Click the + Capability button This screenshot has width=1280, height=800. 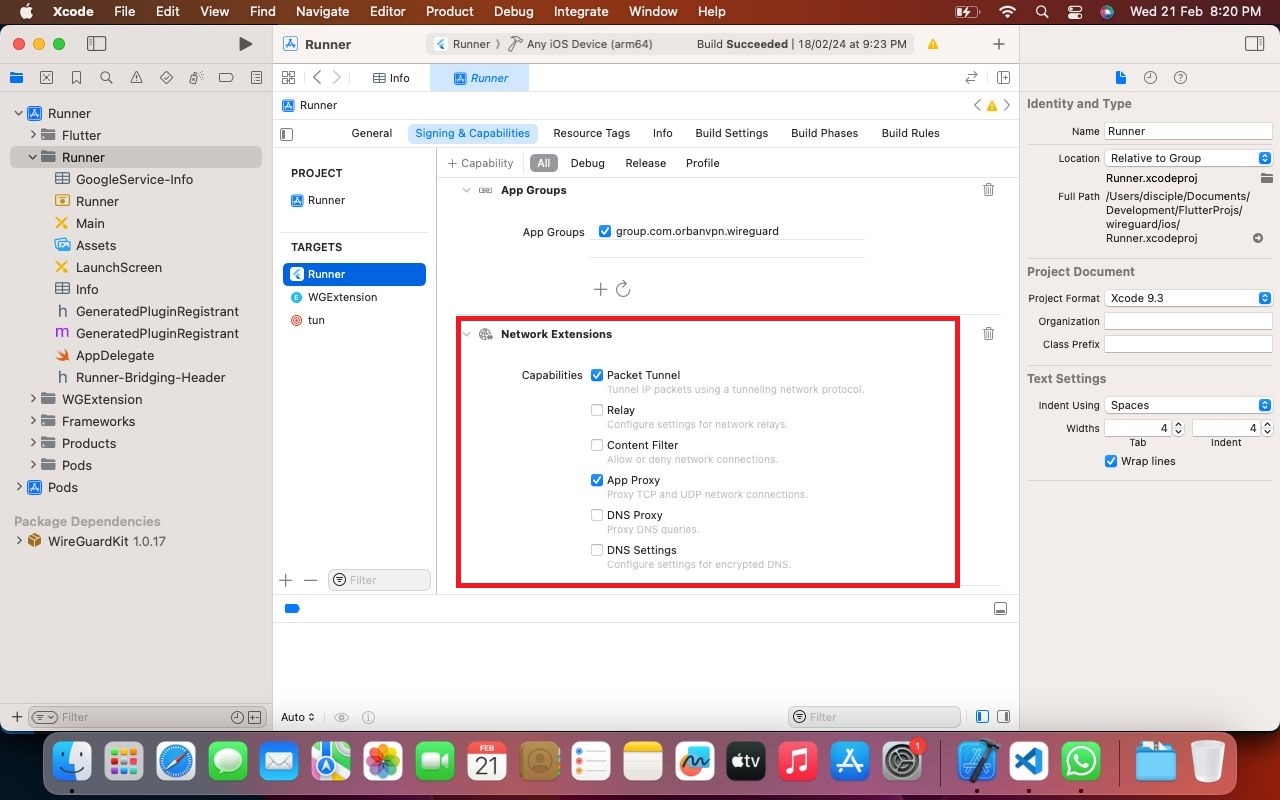[480, 163]
